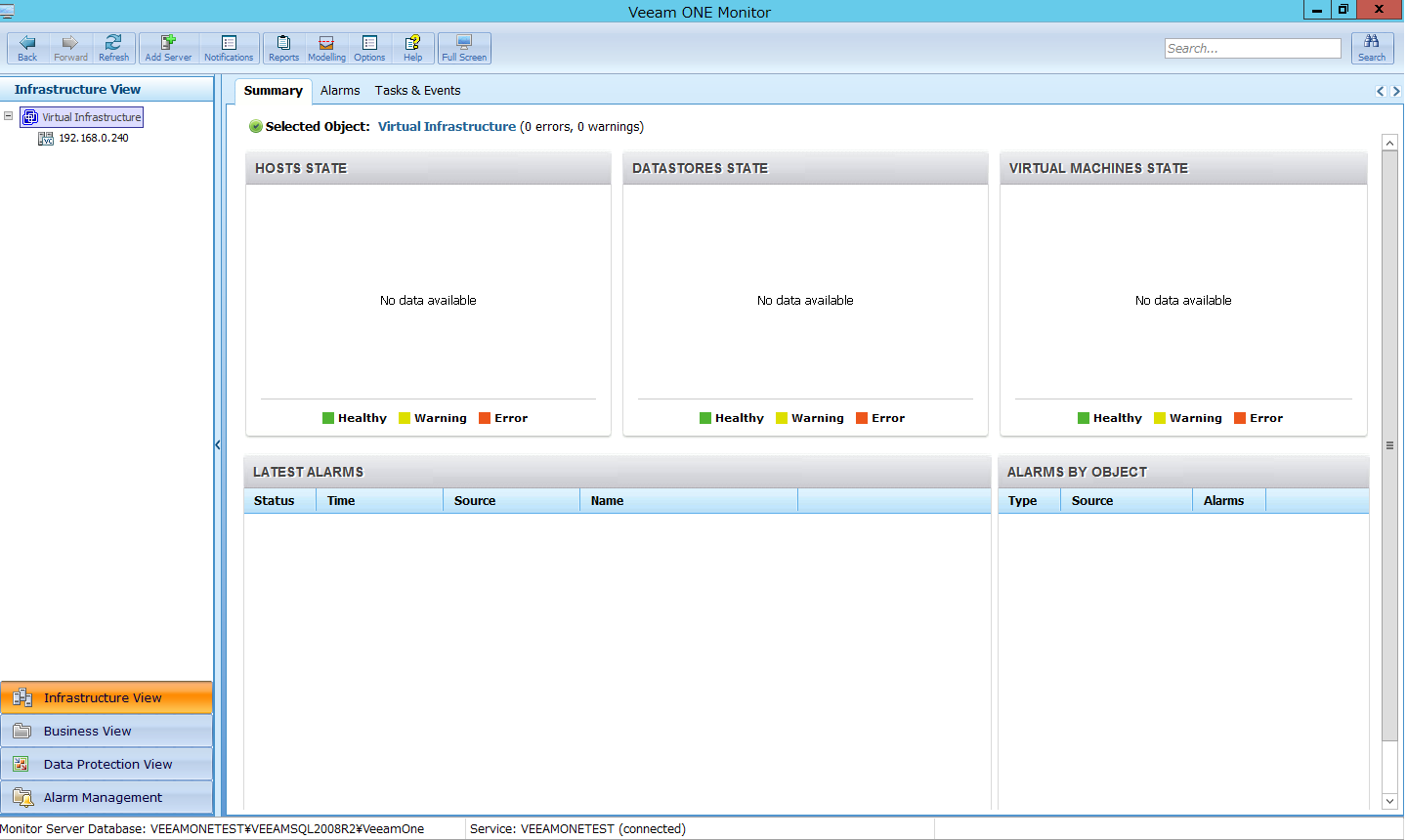
Task: Click green Healthy swatch in Hosts State
Action: (x=328, y=418)
